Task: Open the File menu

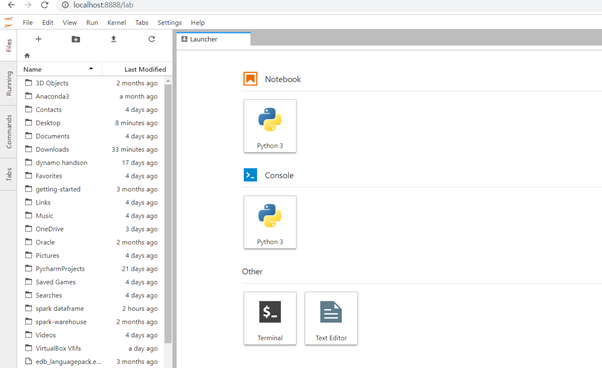Action: click(28, 23)
